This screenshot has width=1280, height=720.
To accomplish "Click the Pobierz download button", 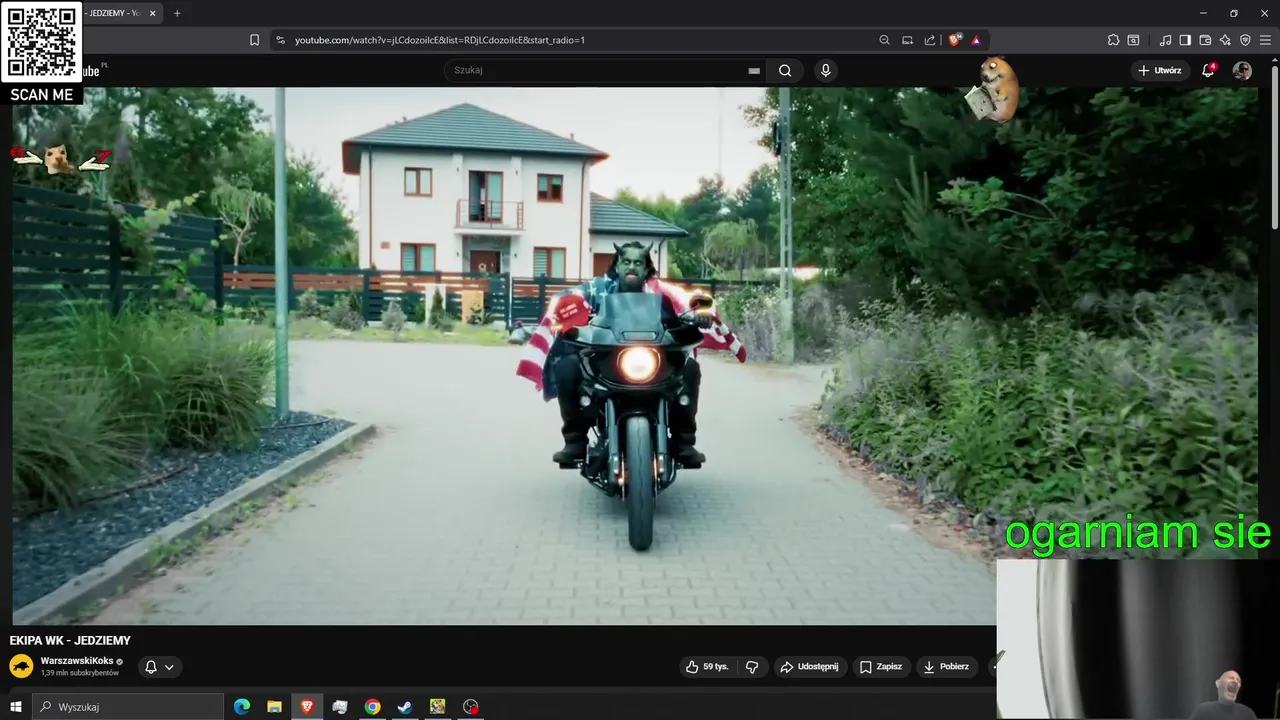I will point(946,667).
